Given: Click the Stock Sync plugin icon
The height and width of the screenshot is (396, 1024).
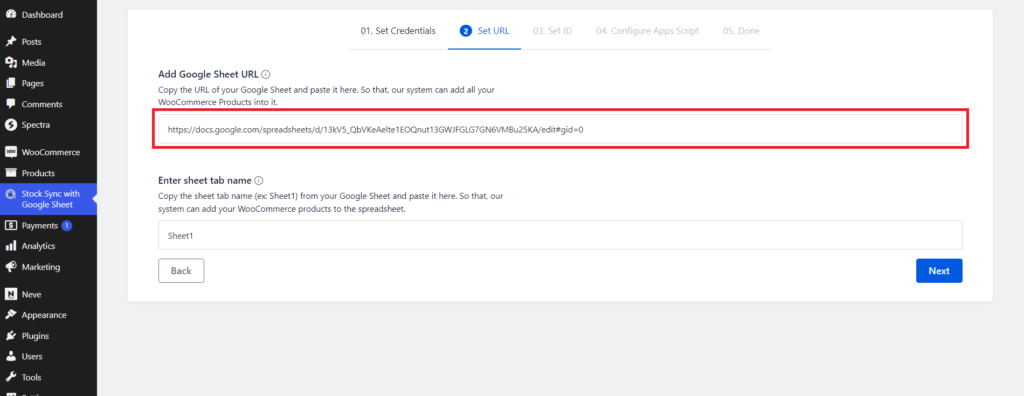Looking at the screenshot, I should [10, 194].
